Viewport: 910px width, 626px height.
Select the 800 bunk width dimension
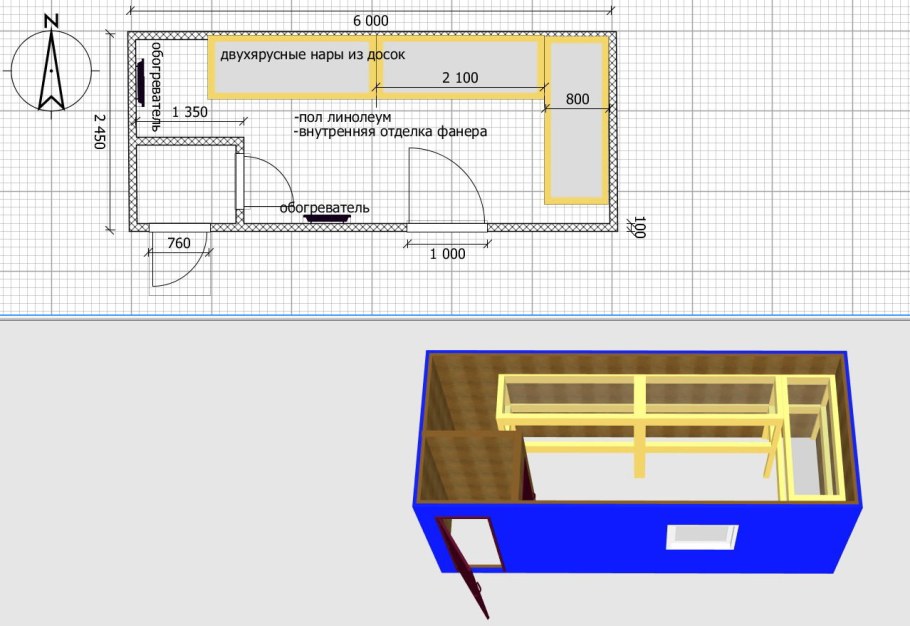577,99
